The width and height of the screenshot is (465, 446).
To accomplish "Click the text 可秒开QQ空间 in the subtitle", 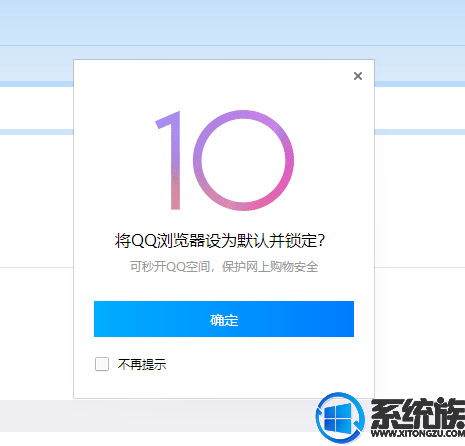I will coord(170,267).
